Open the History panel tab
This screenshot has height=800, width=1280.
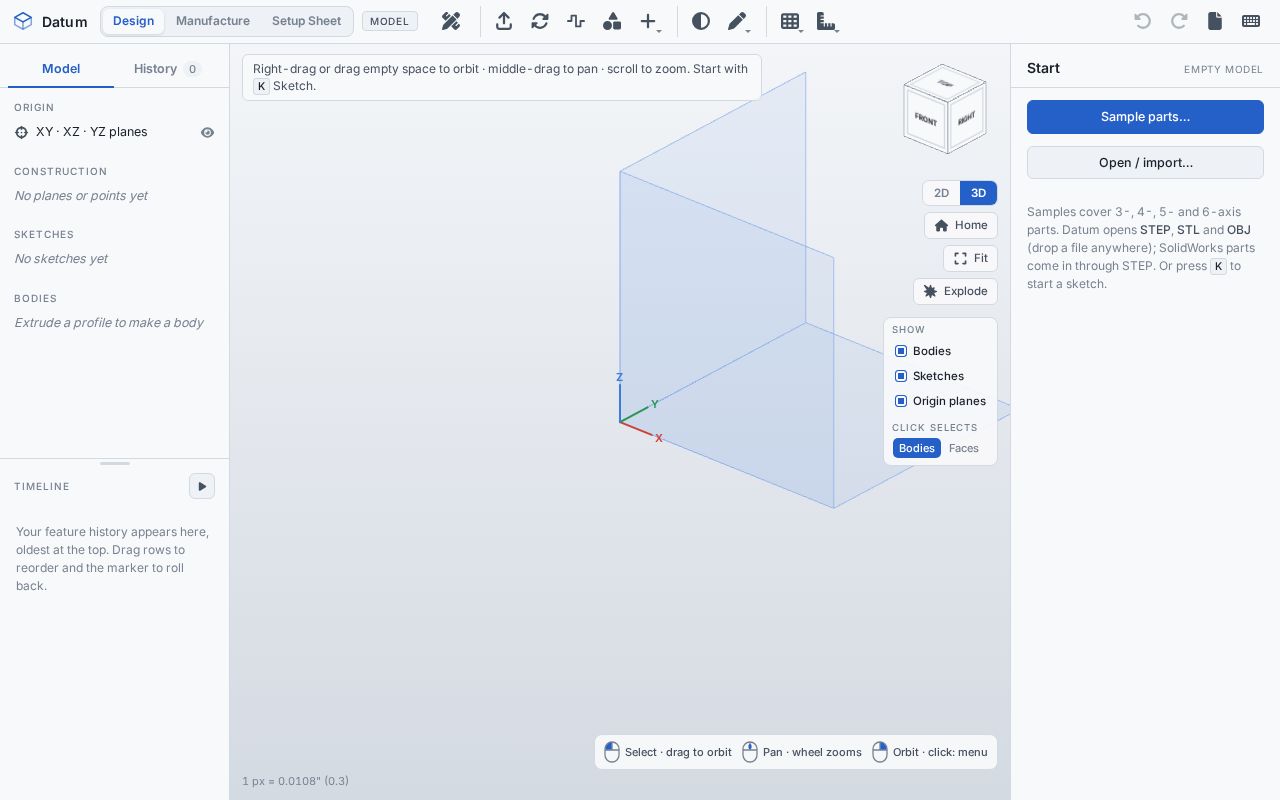(167, 69)
